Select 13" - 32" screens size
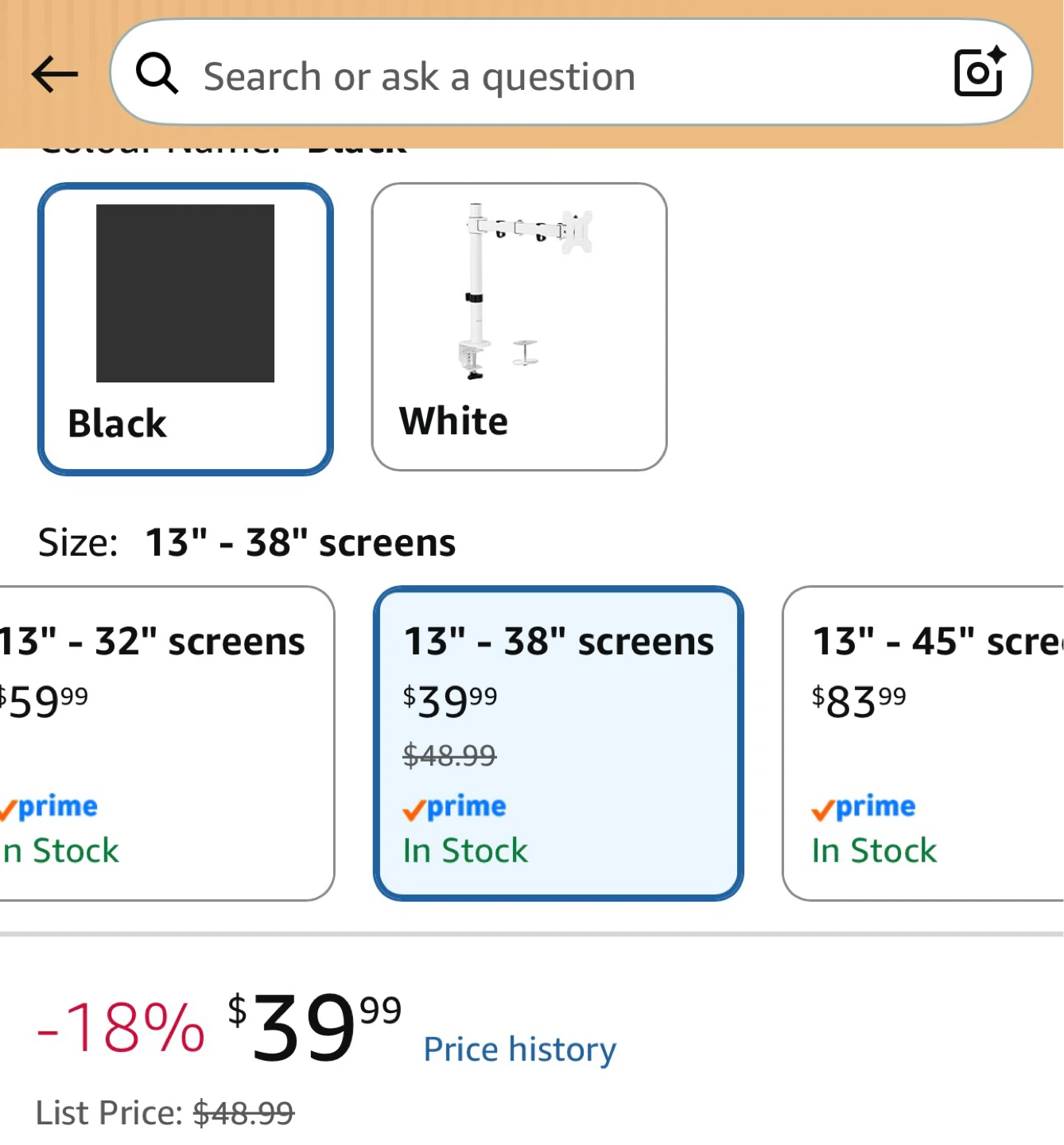 point(167,743)
